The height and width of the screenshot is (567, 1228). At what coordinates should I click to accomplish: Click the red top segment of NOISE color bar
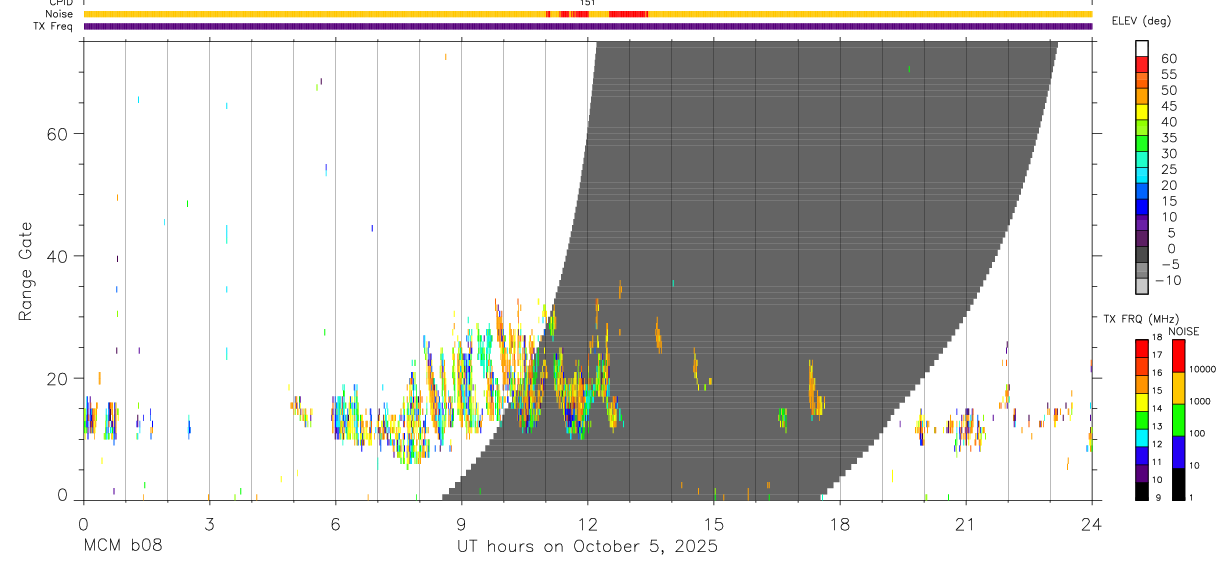(1178, 356)
